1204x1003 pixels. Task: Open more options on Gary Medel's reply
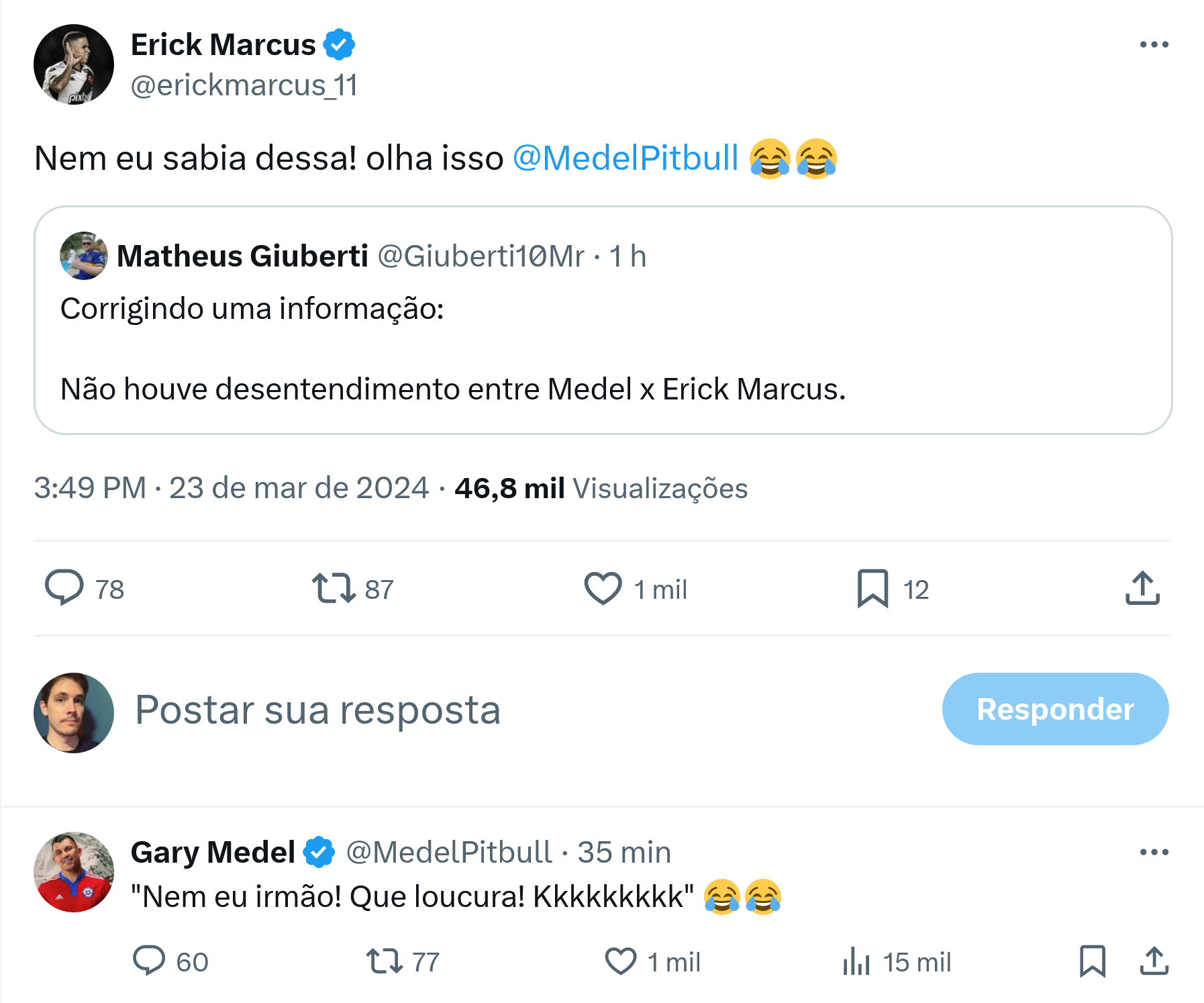(x=1154, y=852)
